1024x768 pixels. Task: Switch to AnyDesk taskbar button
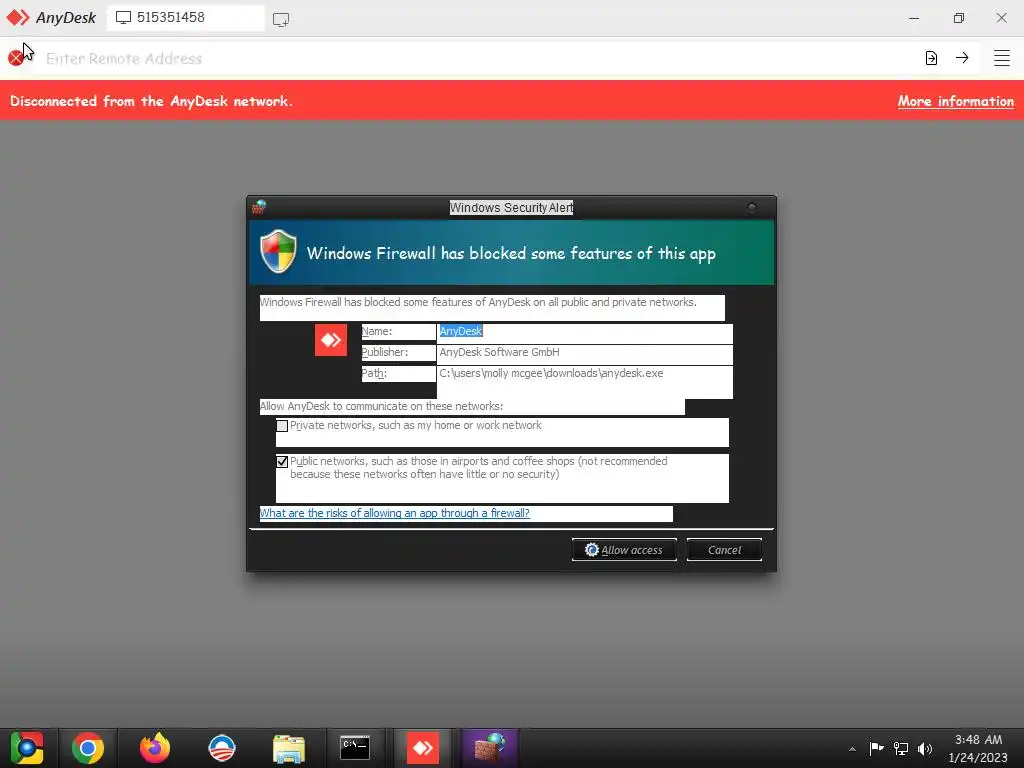point(423,748)
